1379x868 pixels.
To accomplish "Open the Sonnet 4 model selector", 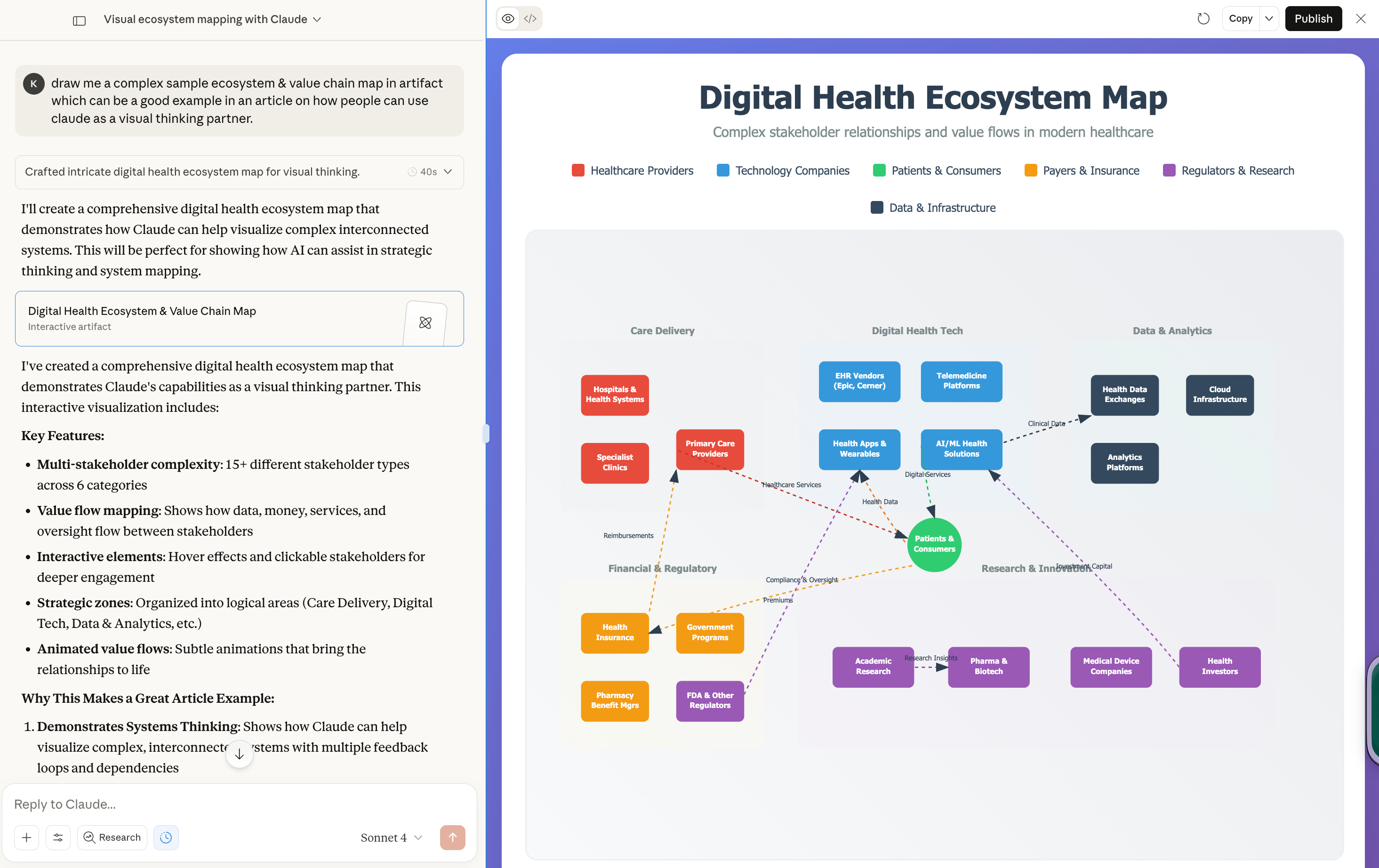I will pos(391,837).
